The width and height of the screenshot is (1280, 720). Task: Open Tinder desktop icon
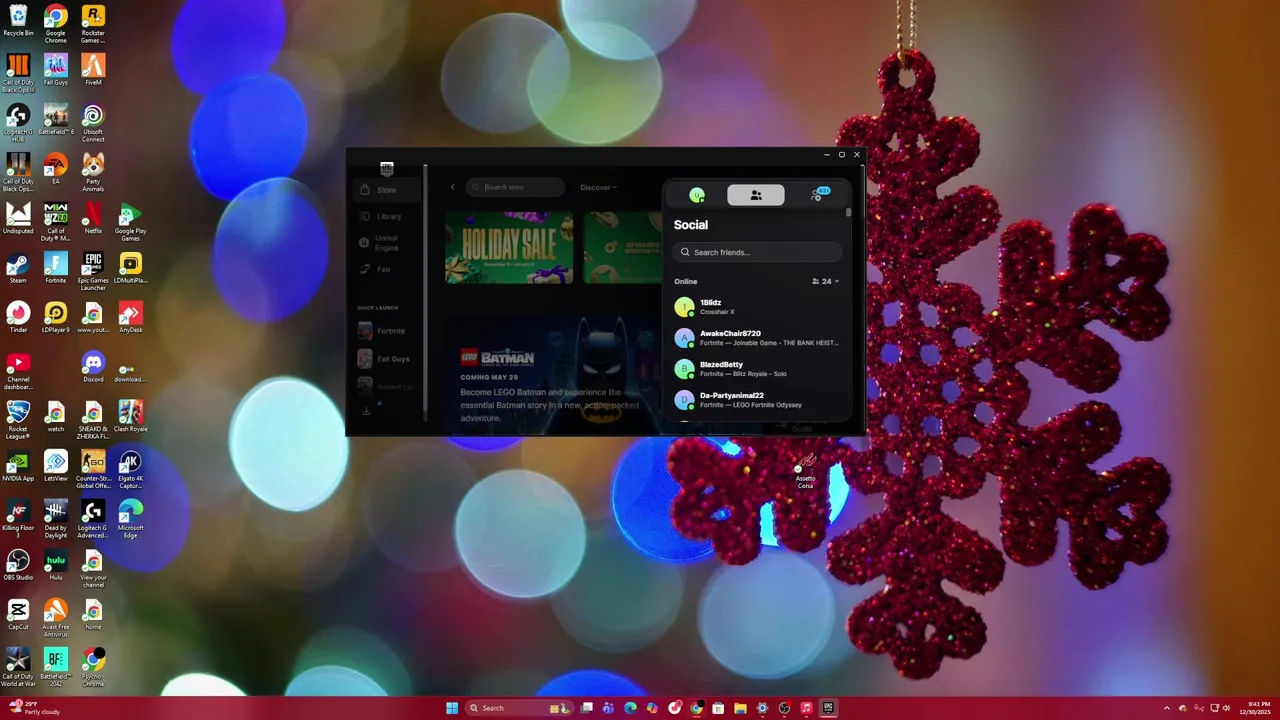18,316
